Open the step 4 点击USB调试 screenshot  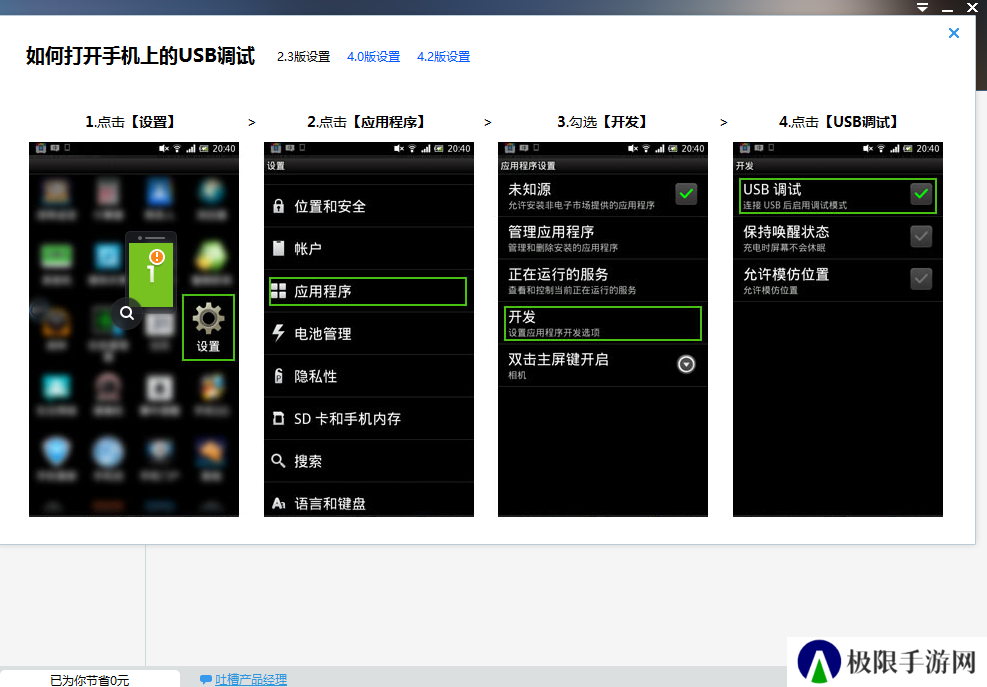(838, 329)
